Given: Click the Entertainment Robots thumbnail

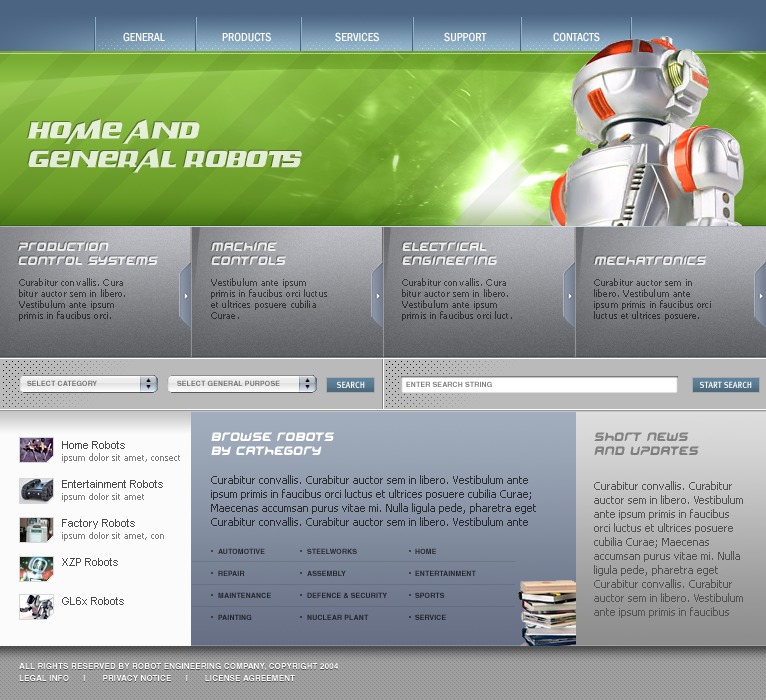Looking at the screenshot, I should pos(36,490).
